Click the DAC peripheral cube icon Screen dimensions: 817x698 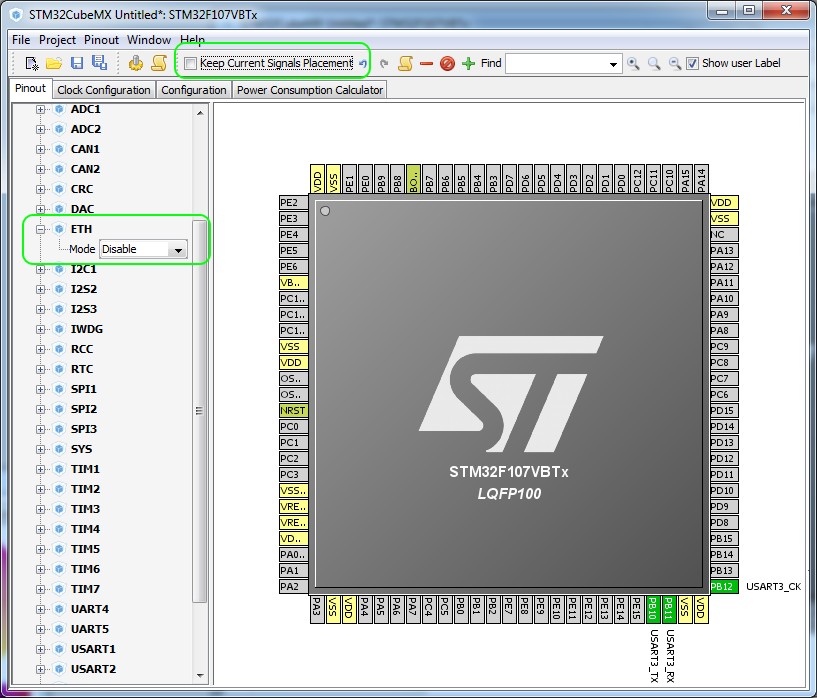pyautogui.click(x=59, y=209)
